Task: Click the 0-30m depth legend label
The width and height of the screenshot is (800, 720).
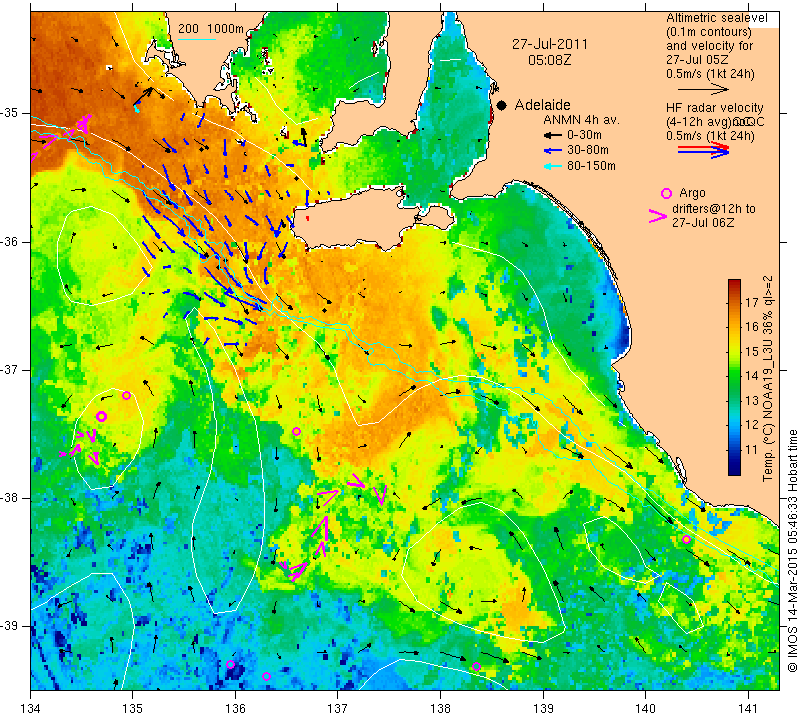Action: [x=584, y=135]
